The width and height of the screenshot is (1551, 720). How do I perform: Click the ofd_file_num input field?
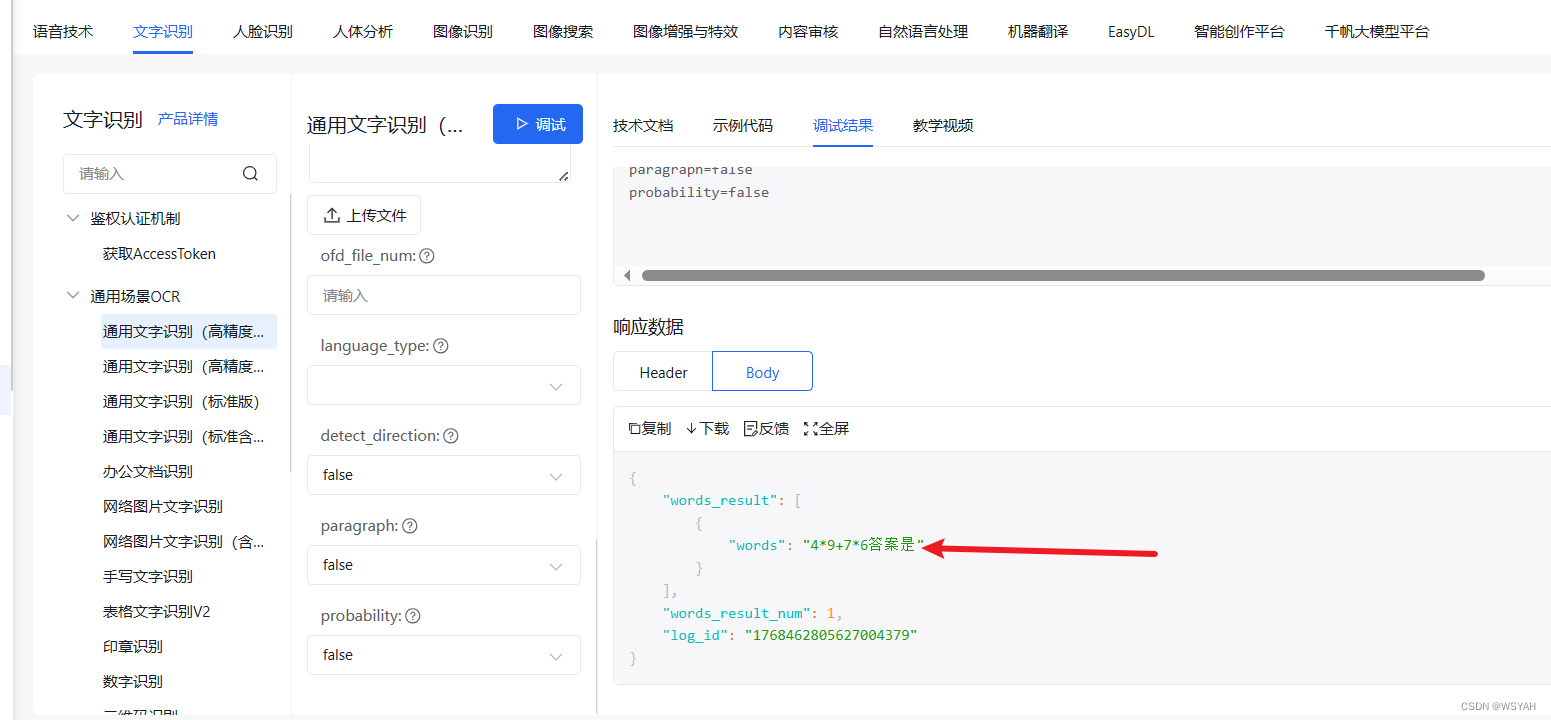point(444,295)
